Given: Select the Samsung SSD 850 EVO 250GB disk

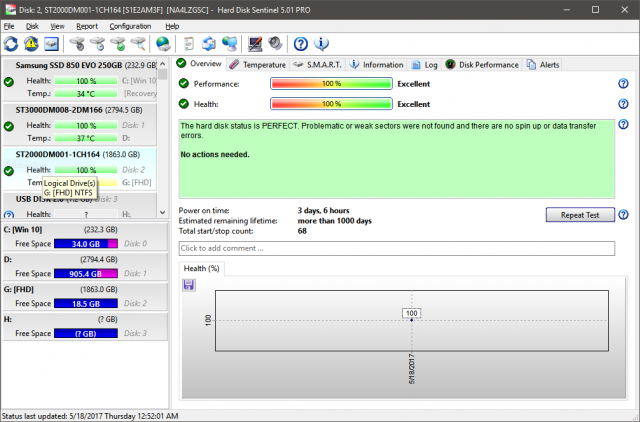Looking at the screenshot, I should pyautogui.click(x=78, y=65).
